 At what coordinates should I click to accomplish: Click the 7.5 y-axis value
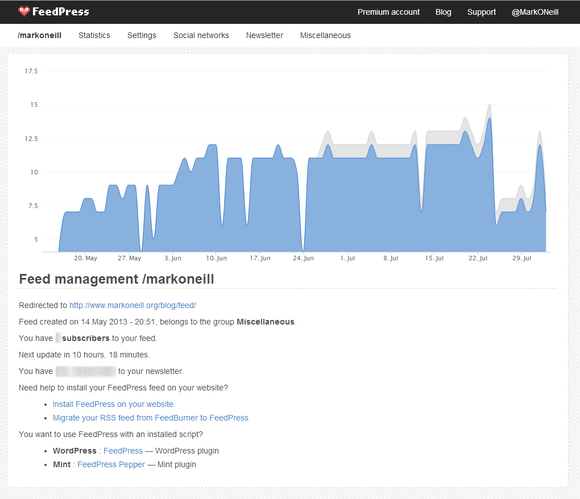tap(33, 206)
